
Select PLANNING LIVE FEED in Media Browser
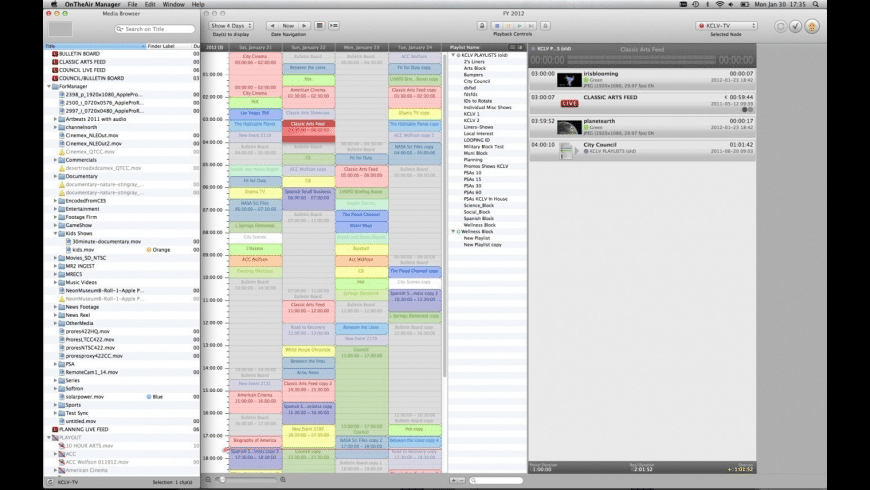click(x=83, y=429)
